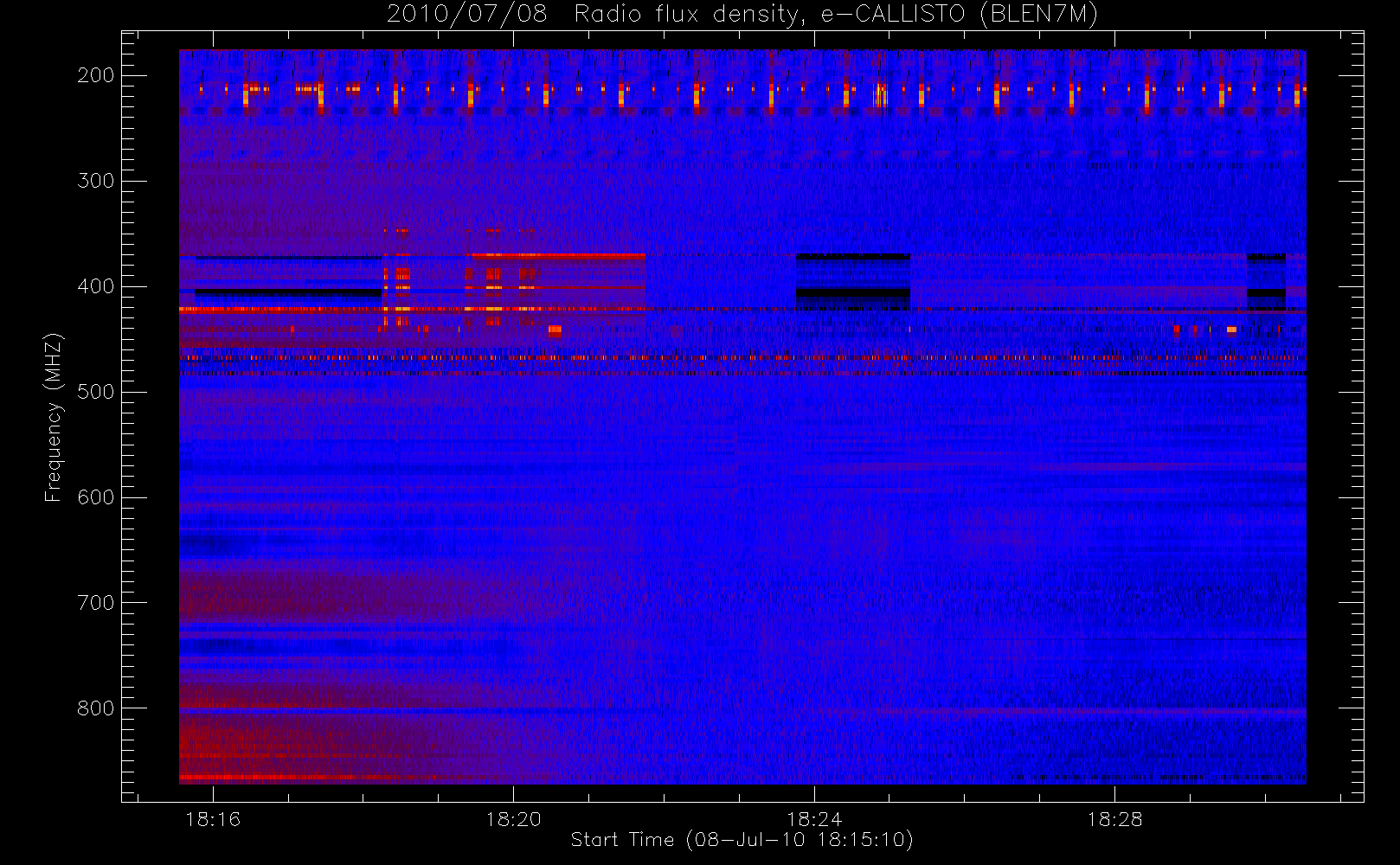Click the 800 frequency tick label

click(x=96, y=708)
